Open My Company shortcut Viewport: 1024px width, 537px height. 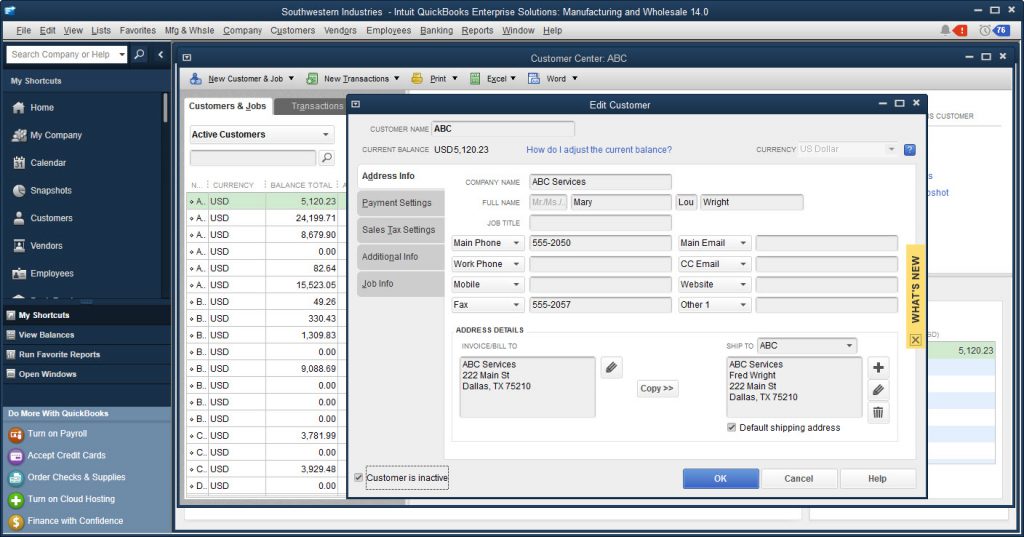click(x=46, y=135)
